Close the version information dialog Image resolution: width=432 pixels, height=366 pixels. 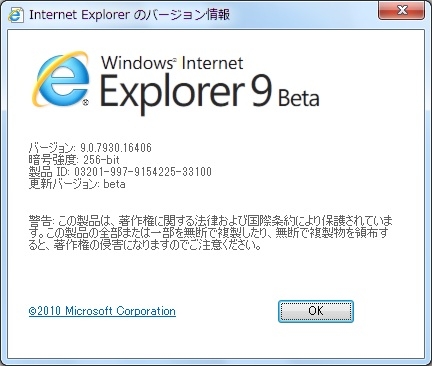tap(401, 10)
